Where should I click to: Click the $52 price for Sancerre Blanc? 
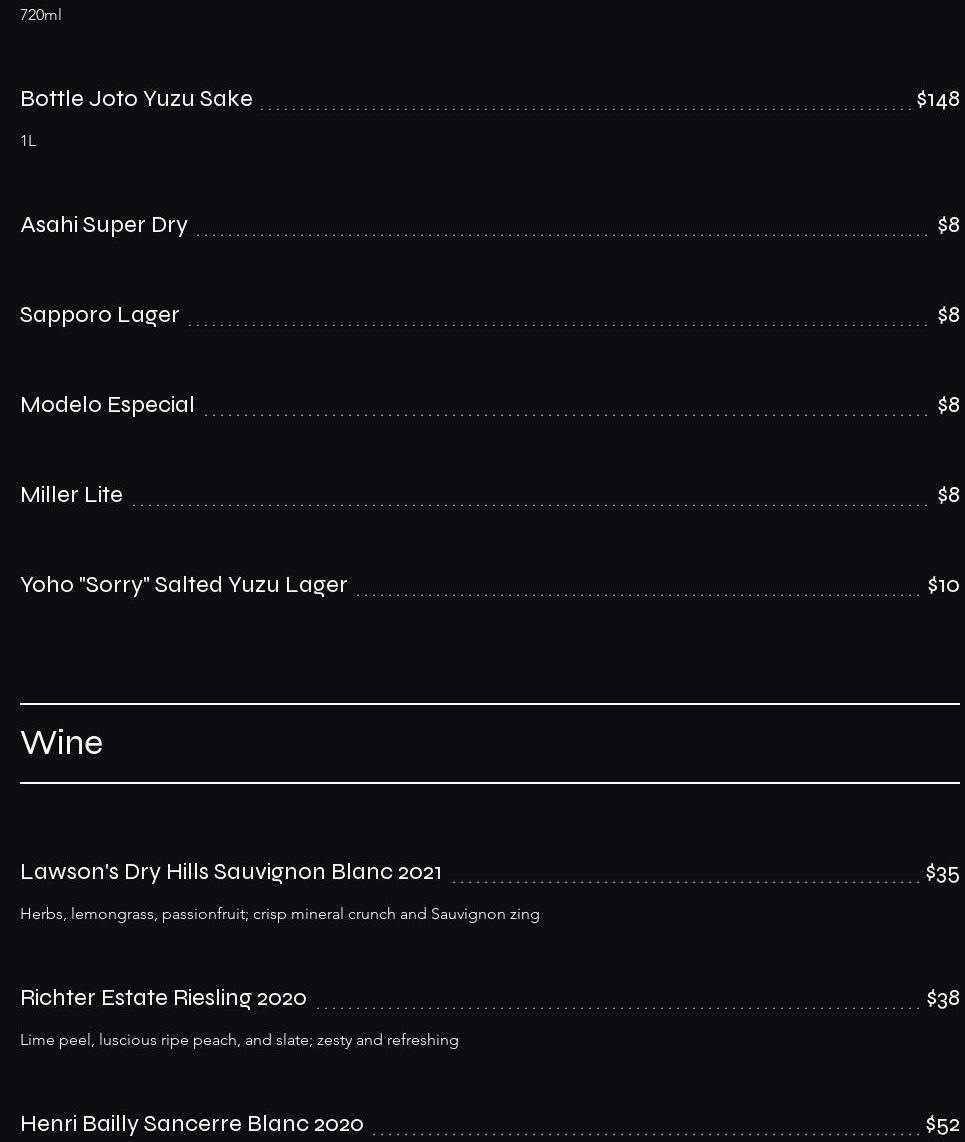pyautogui.click(x=942, y=1125)
